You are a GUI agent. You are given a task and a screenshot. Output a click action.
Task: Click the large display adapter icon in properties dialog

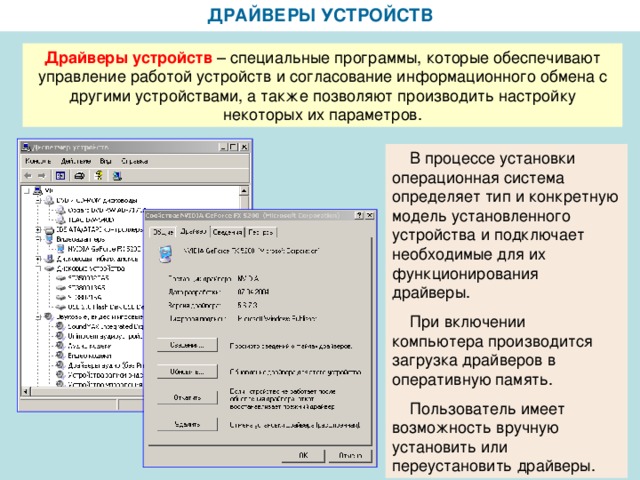coord(166,253)
